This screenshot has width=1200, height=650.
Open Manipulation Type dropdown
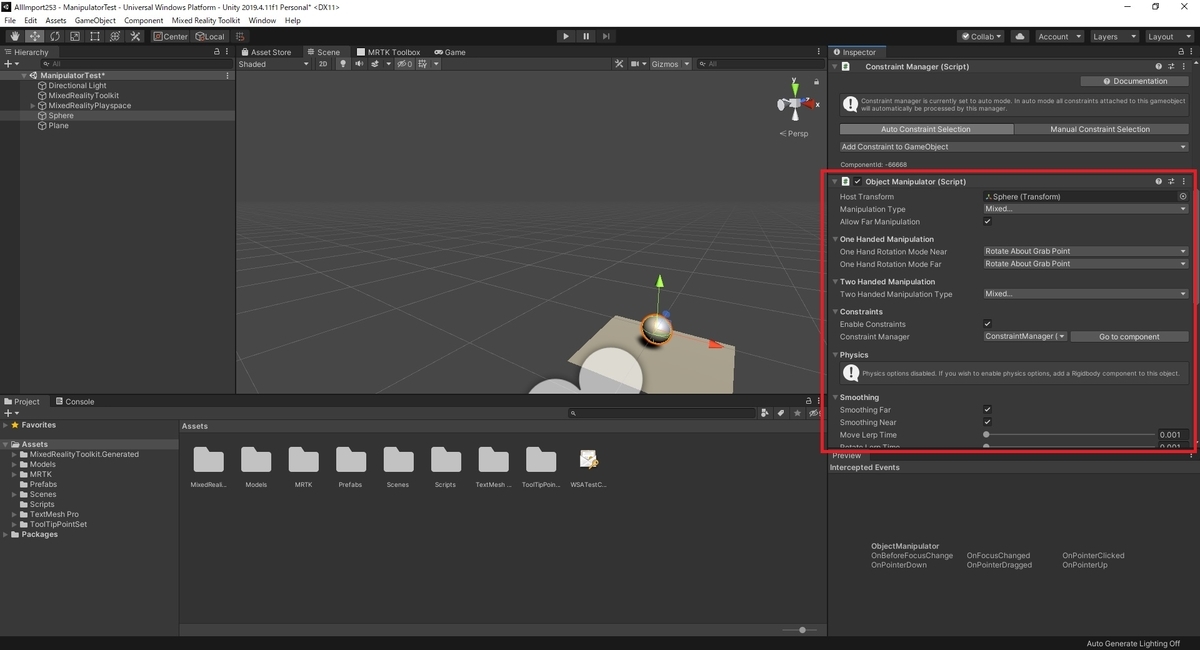tap(1085, 209)
